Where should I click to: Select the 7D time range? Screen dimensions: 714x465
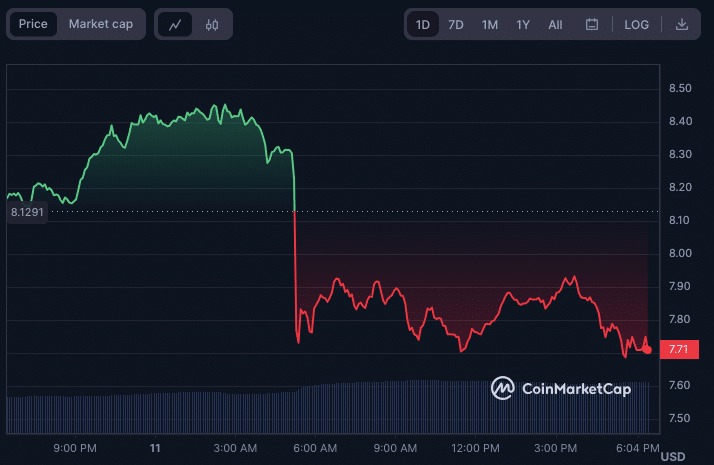(x=456, y=24)
